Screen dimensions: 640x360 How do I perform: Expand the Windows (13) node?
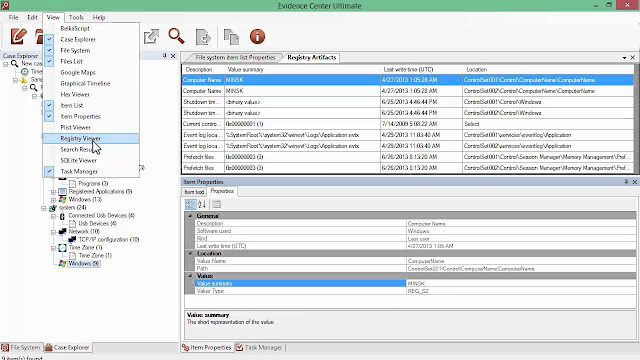pos(53,200)
